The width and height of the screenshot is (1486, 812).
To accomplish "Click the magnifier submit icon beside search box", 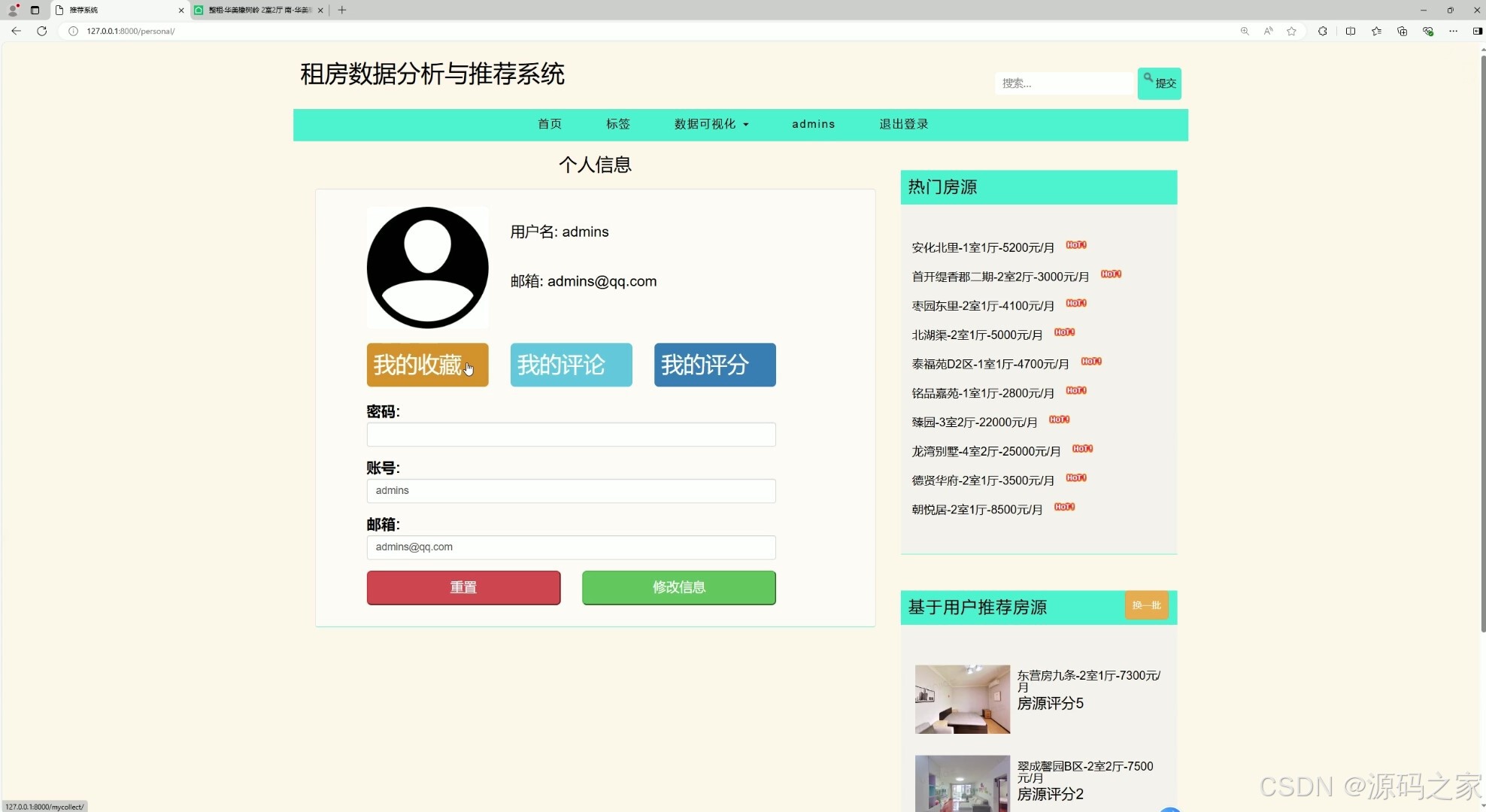I will [x=1150, y=77].
